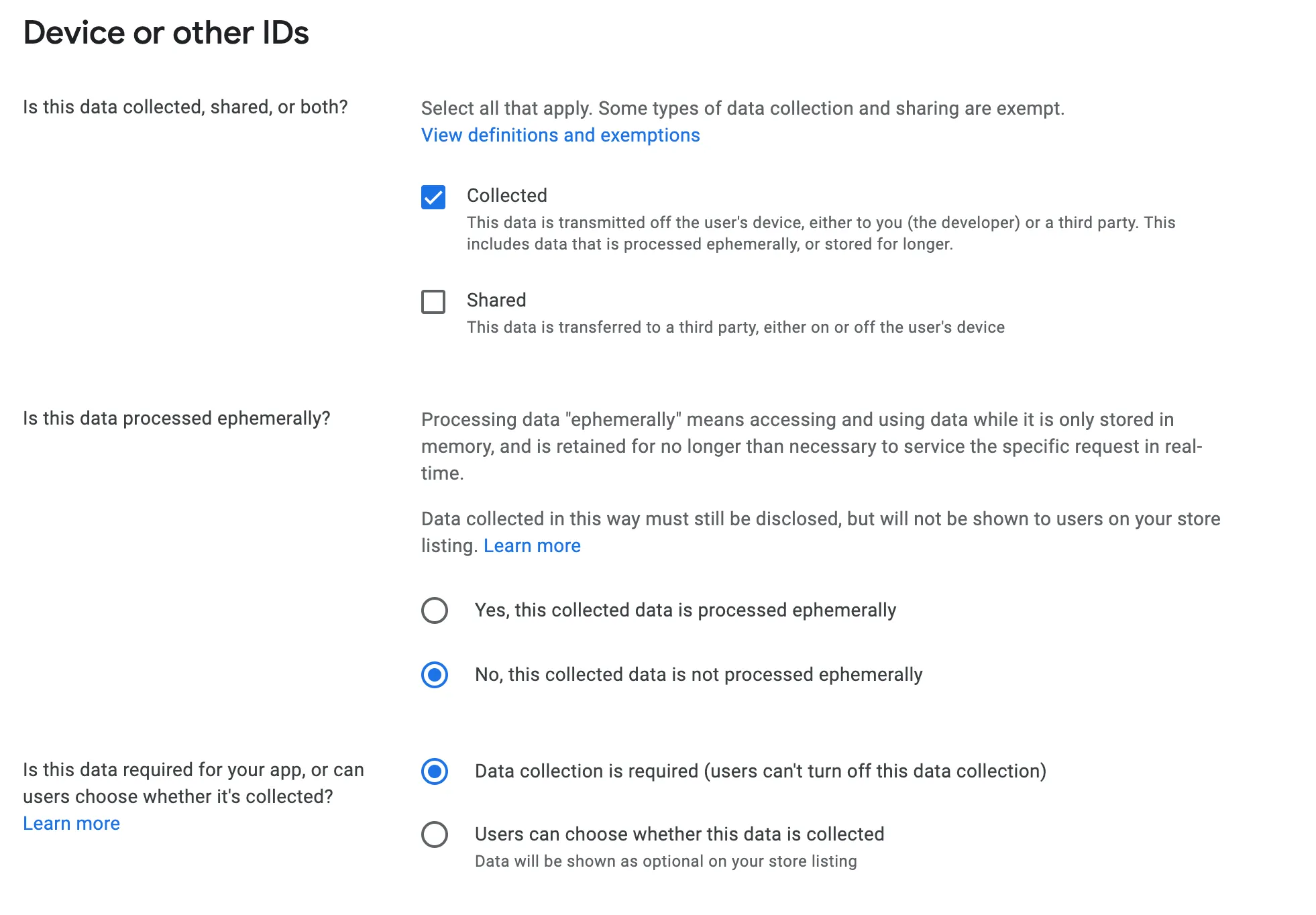Click the 'Is this data collected, shared, or both?' question
The height and width of the screenshot is (915, 1316).
tap(185, 107)
